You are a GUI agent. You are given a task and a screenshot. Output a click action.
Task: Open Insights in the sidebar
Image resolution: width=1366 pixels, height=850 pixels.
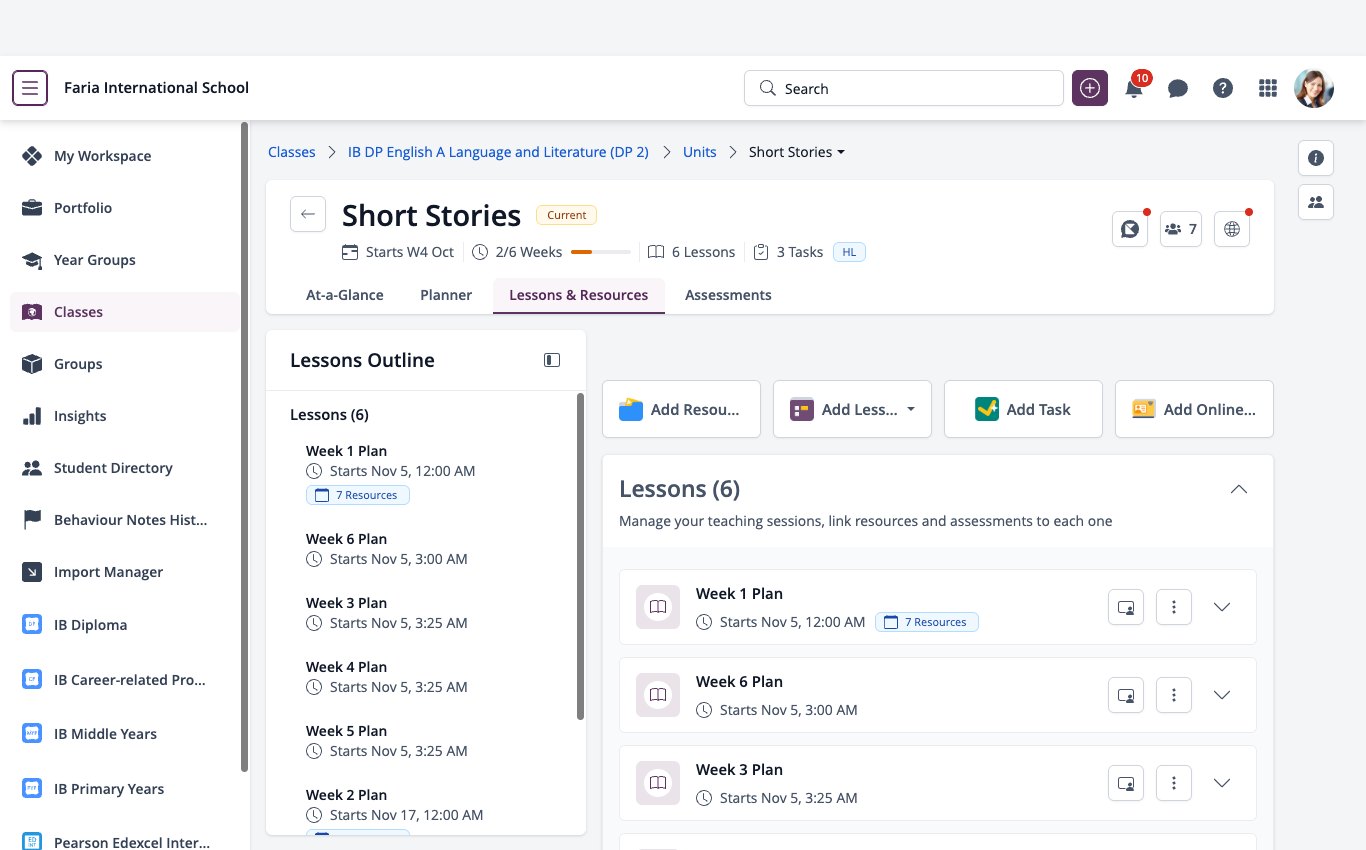[x=124, y=416]
